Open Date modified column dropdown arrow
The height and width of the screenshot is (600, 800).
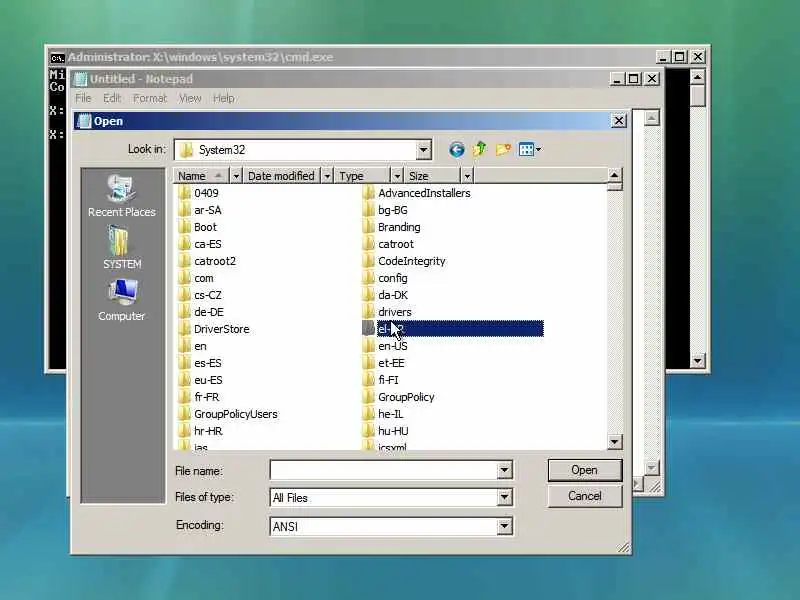tap(327, 176)
